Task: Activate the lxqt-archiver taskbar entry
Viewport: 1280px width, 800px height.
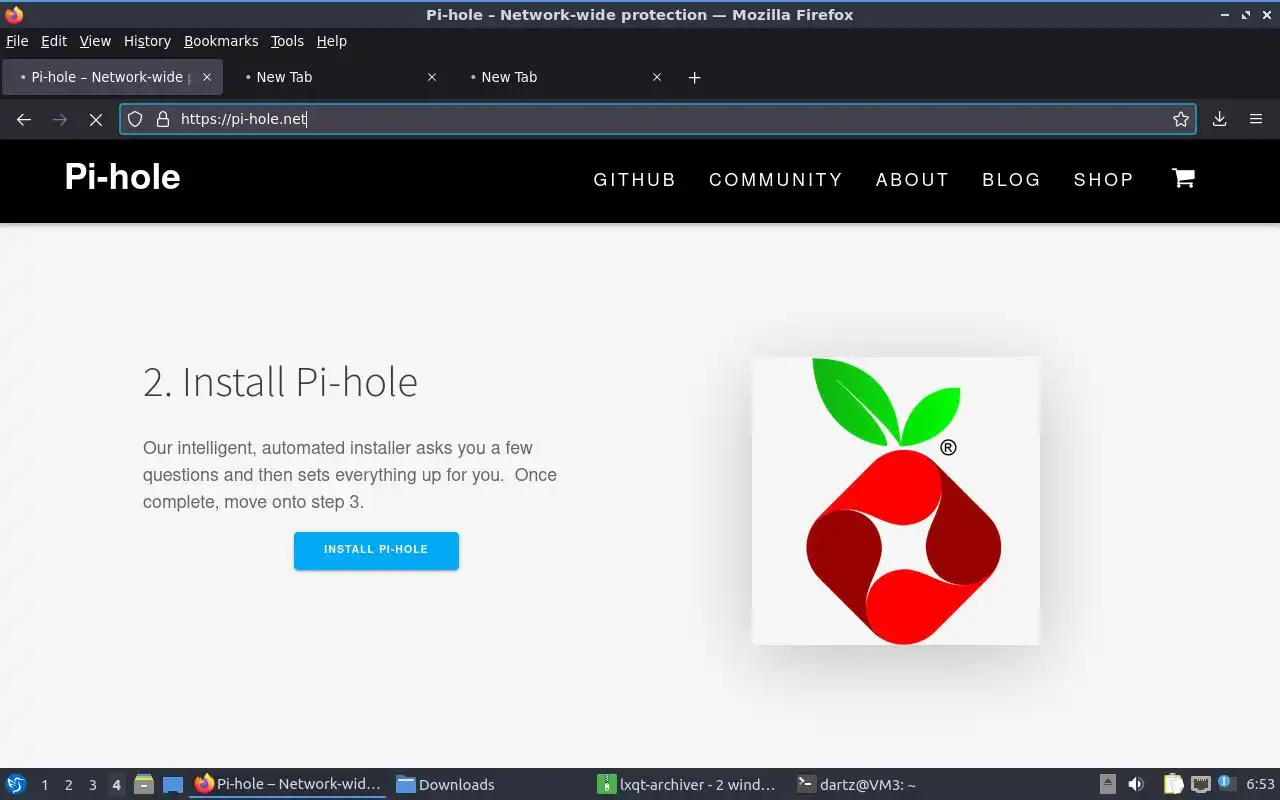Action: (x=689, y=784)
